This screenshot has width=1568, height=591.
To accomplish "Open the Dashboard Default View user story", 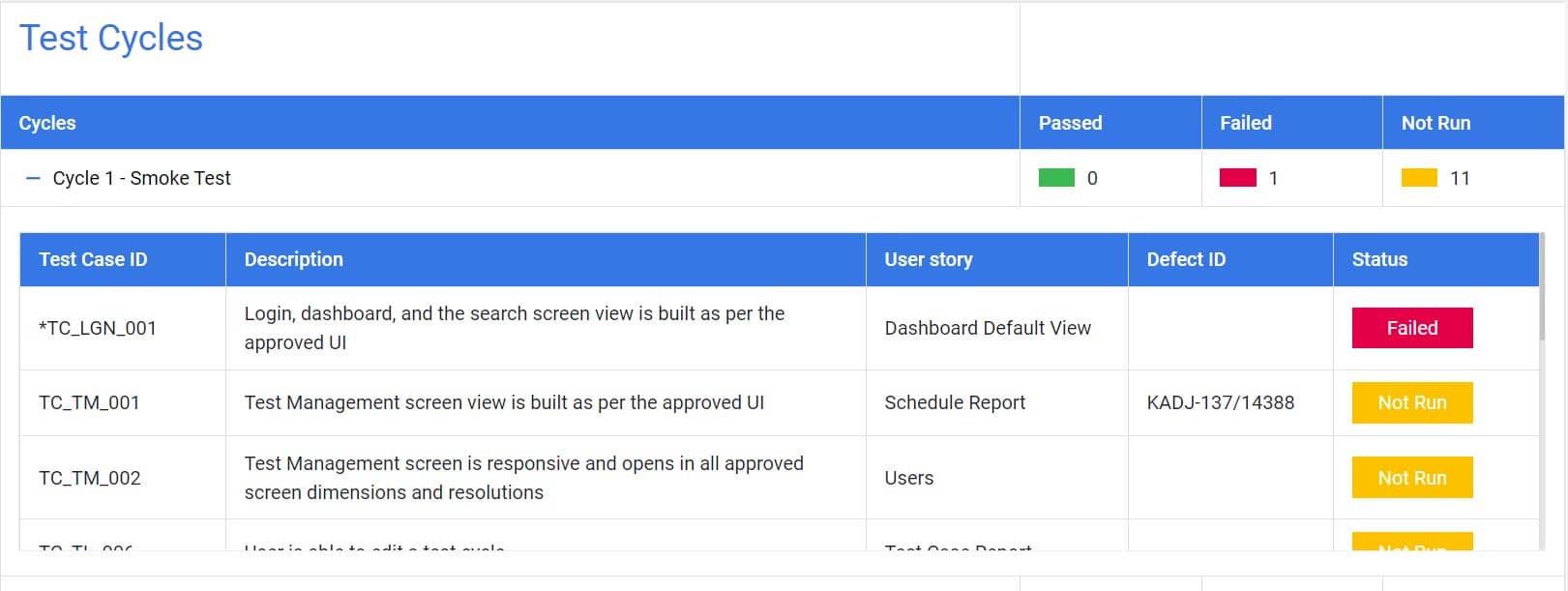I will pyautogui.click(x=987, y=328).
